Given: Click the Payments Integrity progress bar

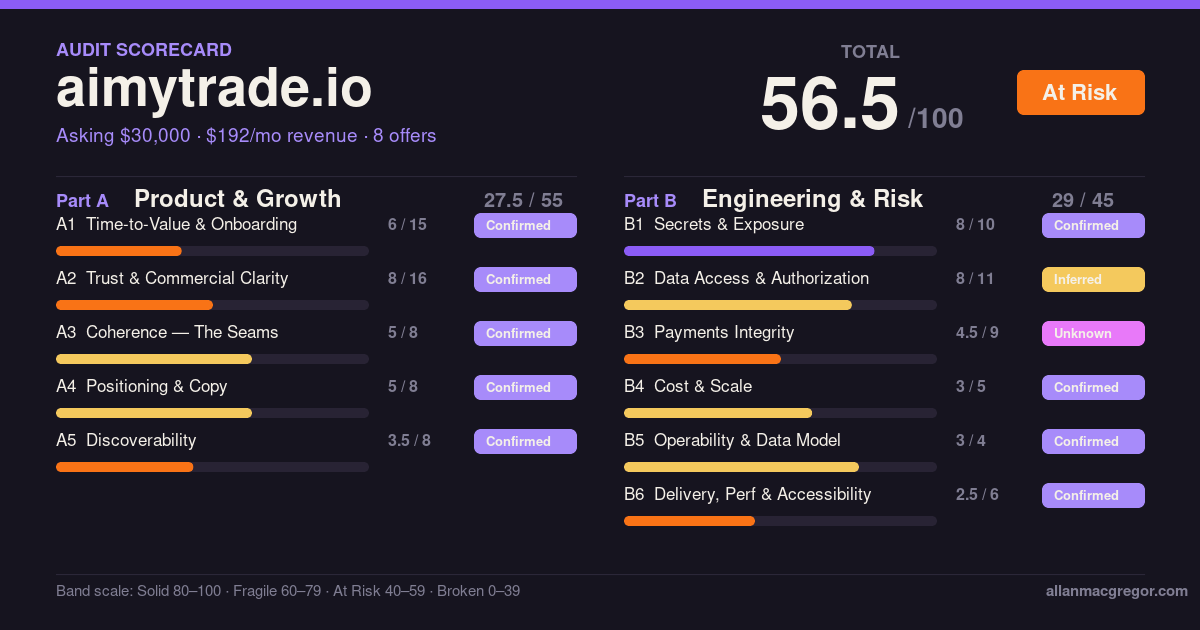Looking at the screenshot, I should click(780, 359).
